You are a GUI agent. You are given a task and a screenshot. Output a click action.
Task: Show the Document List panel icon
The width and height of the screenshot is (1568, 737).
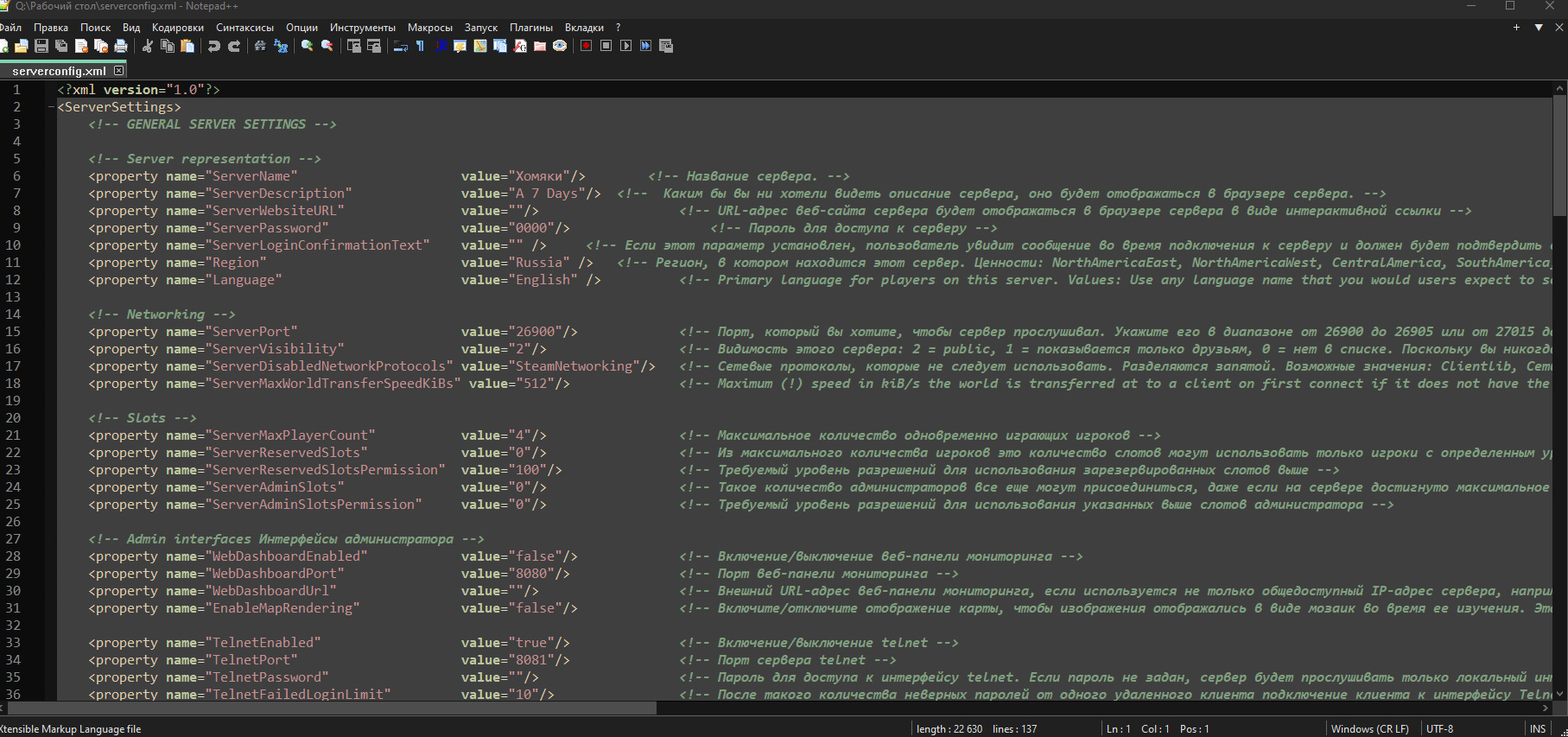tap(500, 46)
